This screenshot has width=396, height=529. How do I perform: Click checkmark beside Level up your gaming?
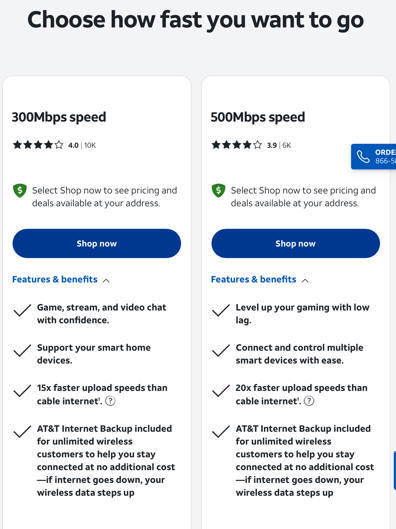pos(221,310)
